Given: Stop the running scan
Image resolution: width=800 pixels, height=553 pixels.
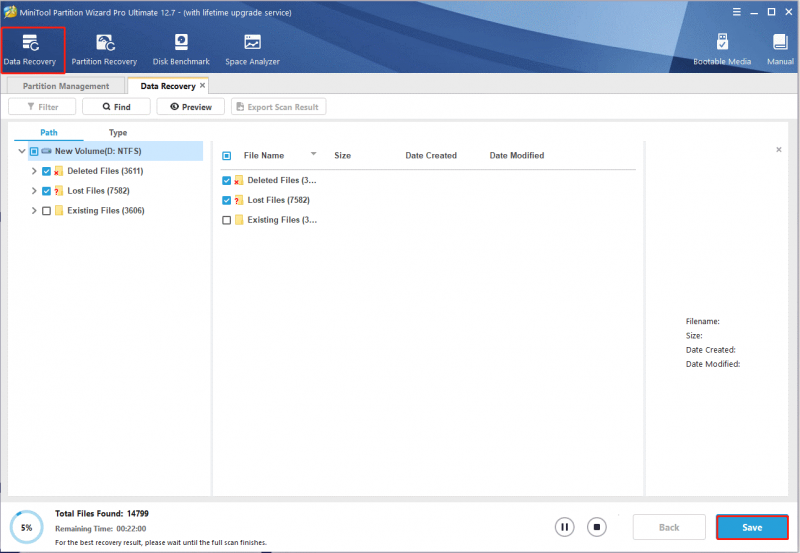Looking at the screenshot, I should point(596,527).
